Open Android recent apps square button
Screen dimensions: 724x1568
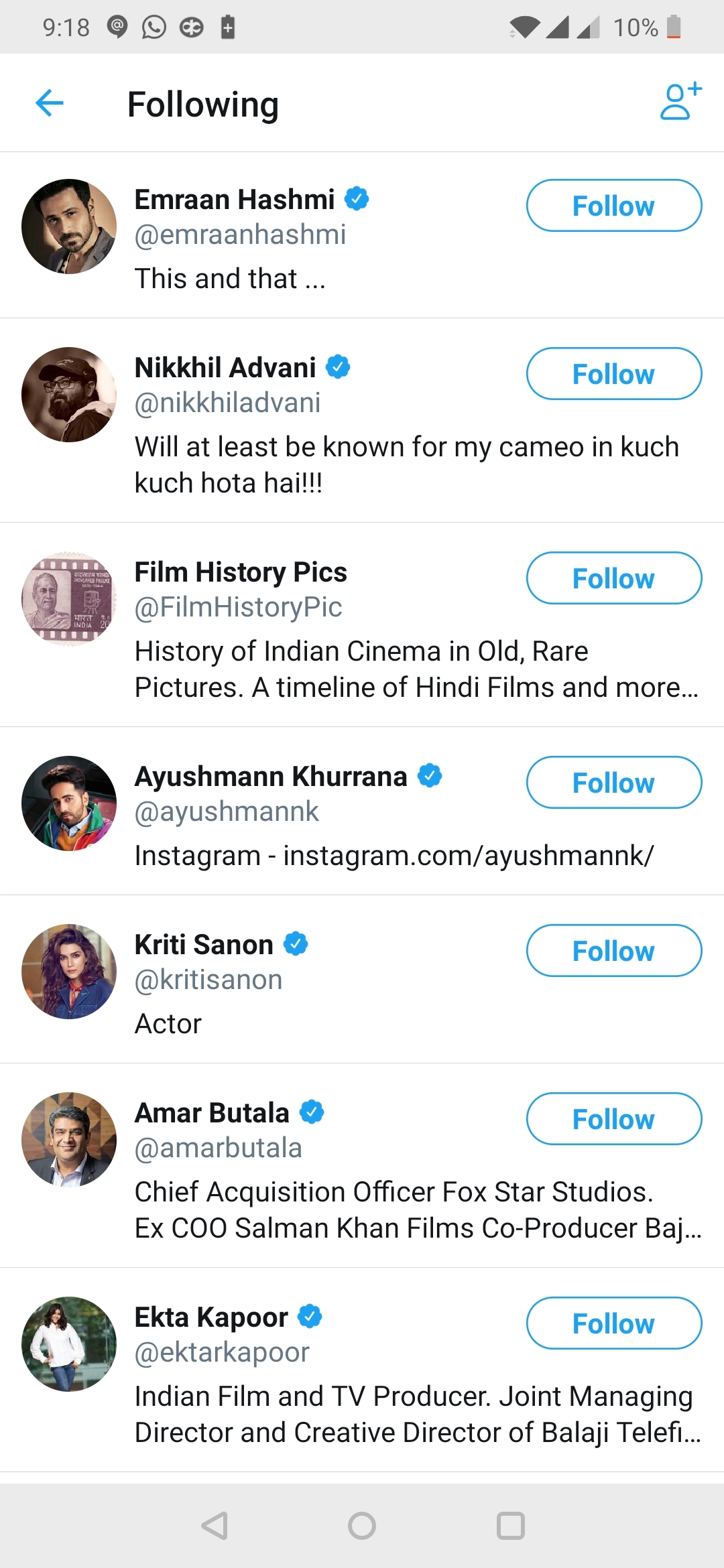(510, 1526)
